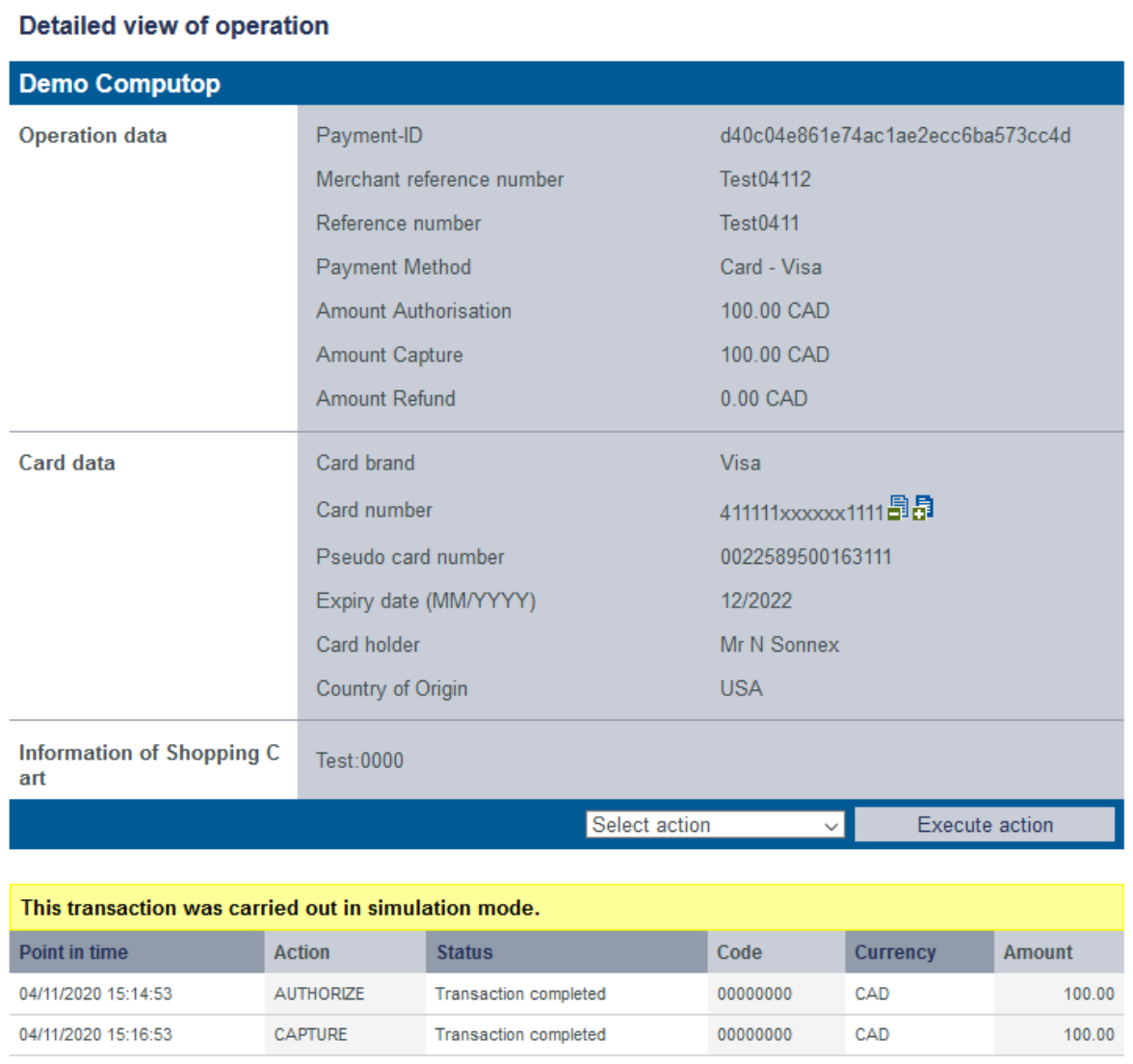Sort by Point in time column header

[73, 952]
